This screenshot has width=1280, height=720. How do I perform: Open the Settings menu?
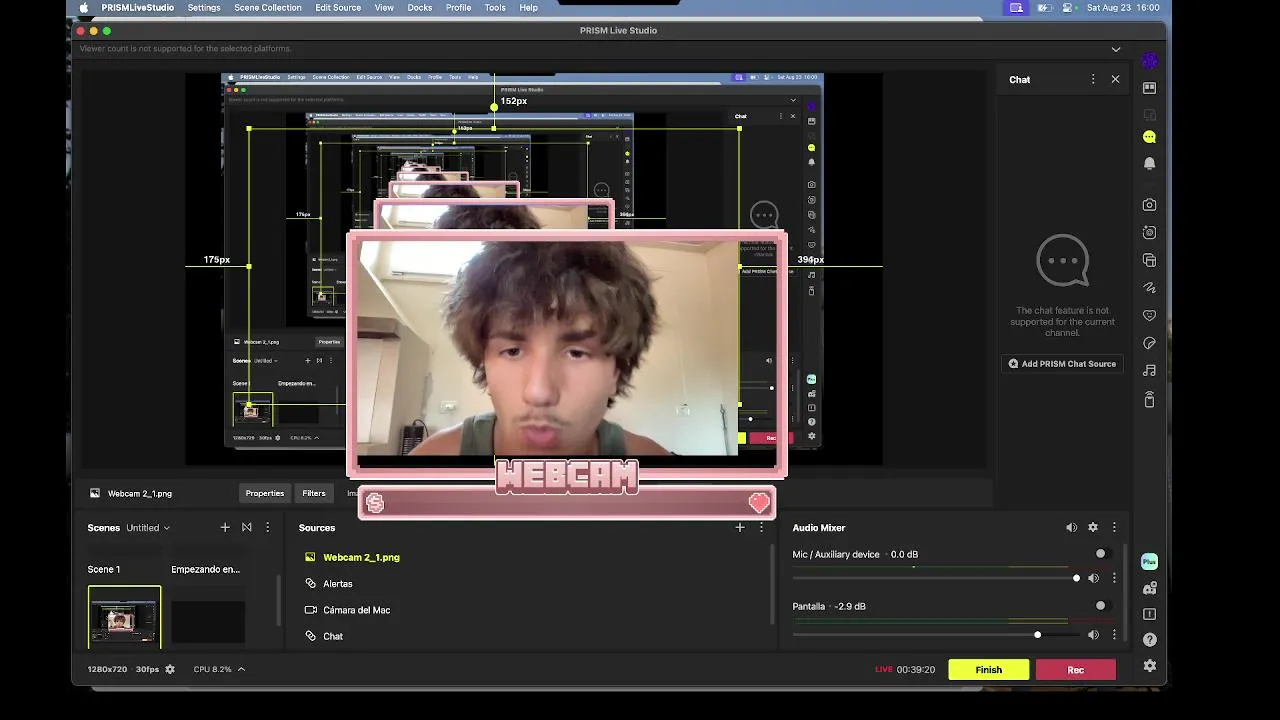[204, 8]
